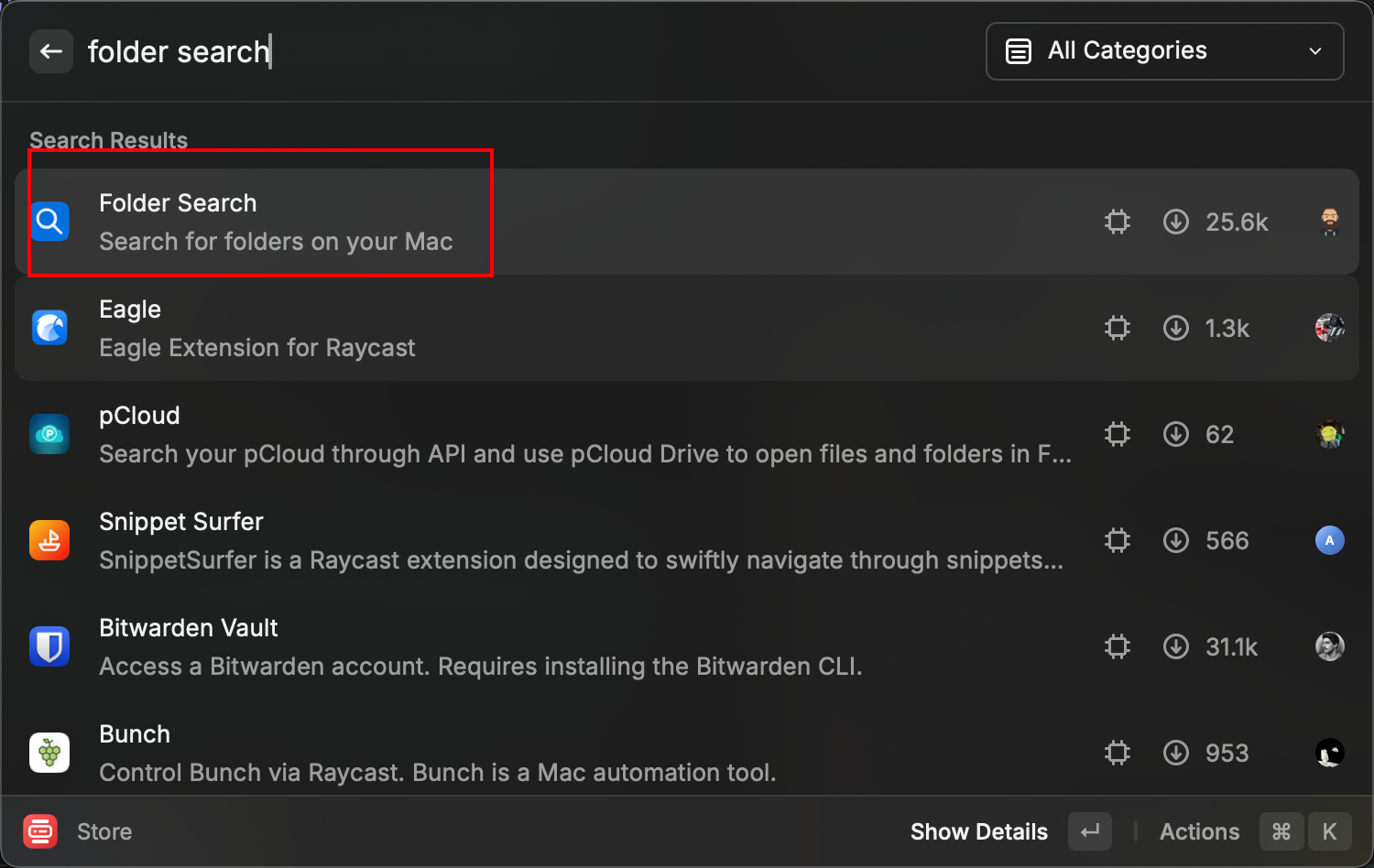Click the Return key icon
The height and width of the screenshot is (868, 1374).
[1090, 831]
